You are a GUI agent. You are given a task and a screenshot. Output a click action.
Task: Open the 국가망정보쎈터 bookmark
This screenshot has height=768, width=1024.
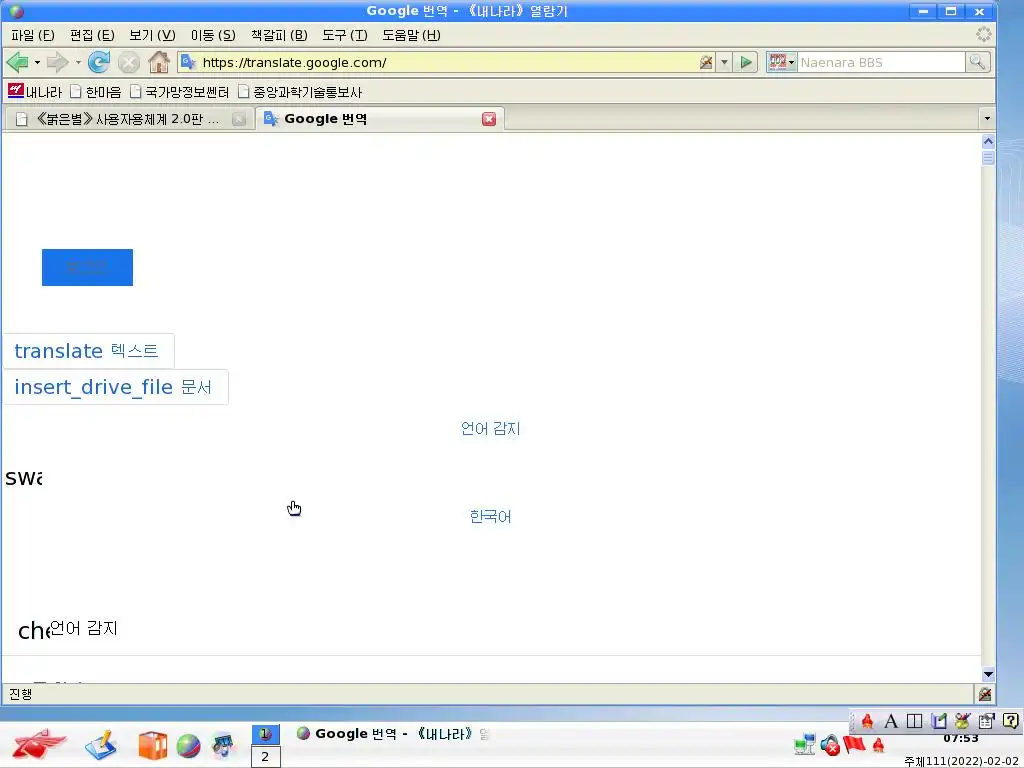180,91
